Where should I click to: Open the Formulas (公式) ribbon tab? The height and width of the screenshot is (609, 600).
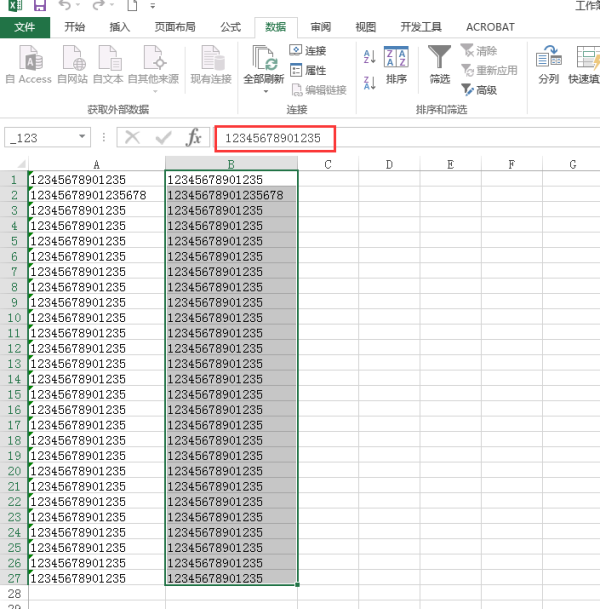[x=230, y=27]
